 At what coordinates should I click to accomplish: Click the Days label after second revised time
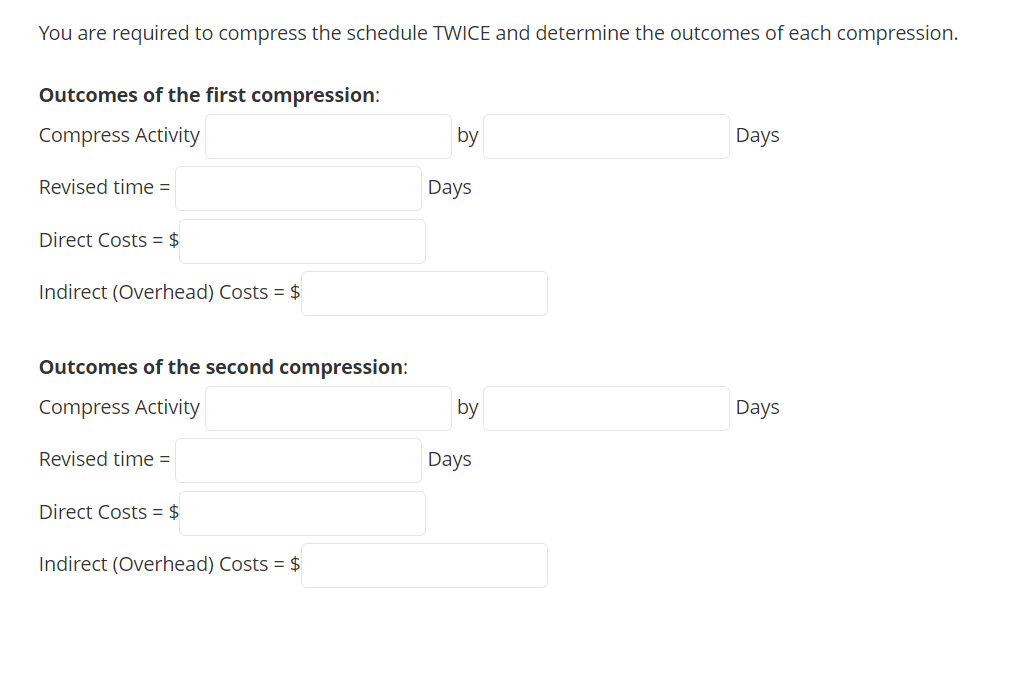pyautogui.click(x=449, y=459)
